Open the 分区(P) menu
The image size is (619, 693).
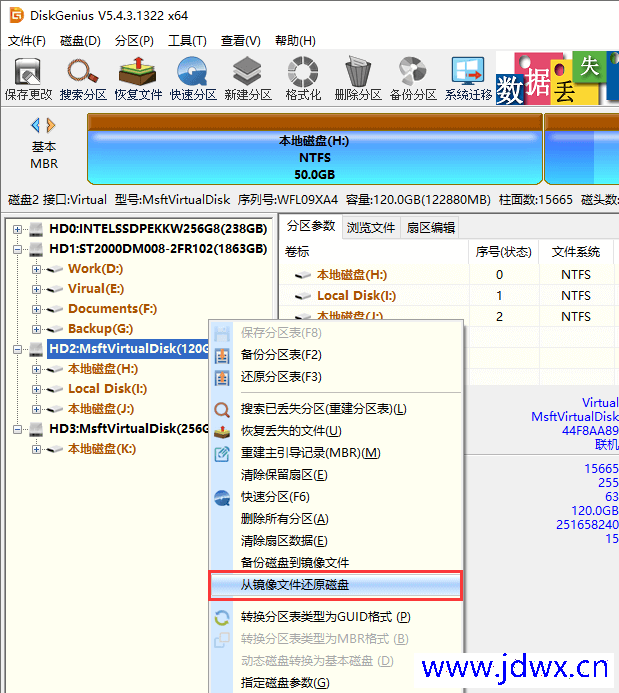click(134, 41)
